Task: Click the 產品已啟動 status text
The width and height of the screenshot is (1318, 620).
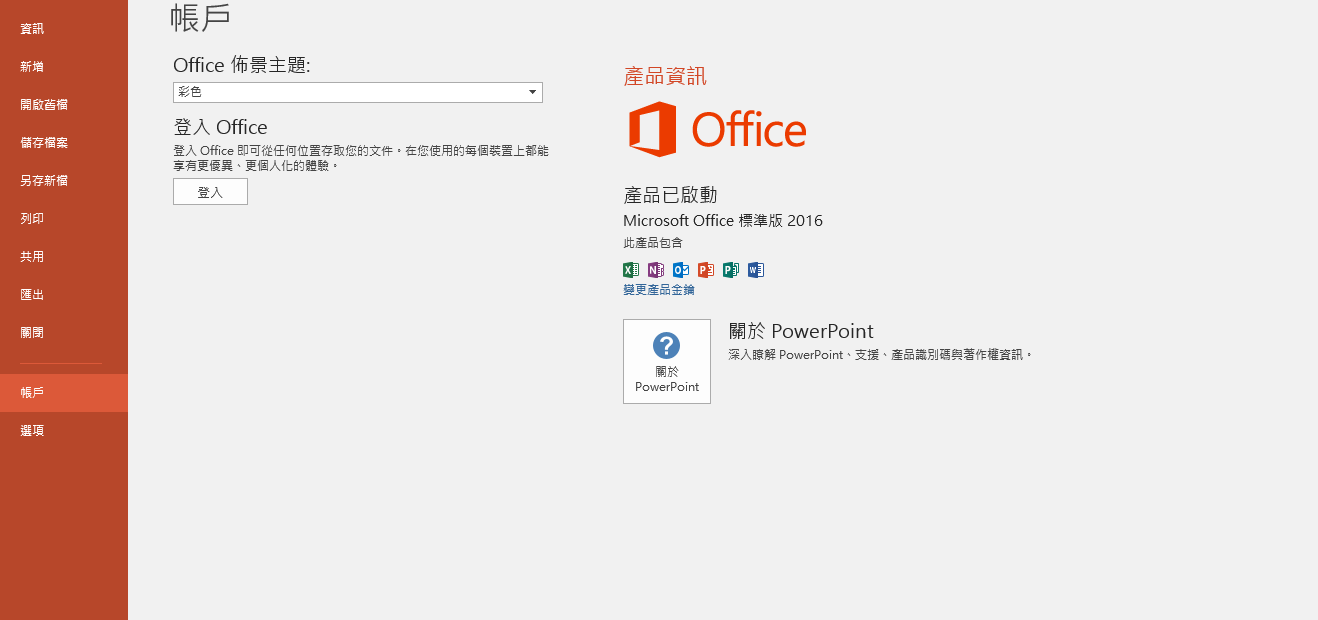Action: pyautogui.click(x=670, y=195)
